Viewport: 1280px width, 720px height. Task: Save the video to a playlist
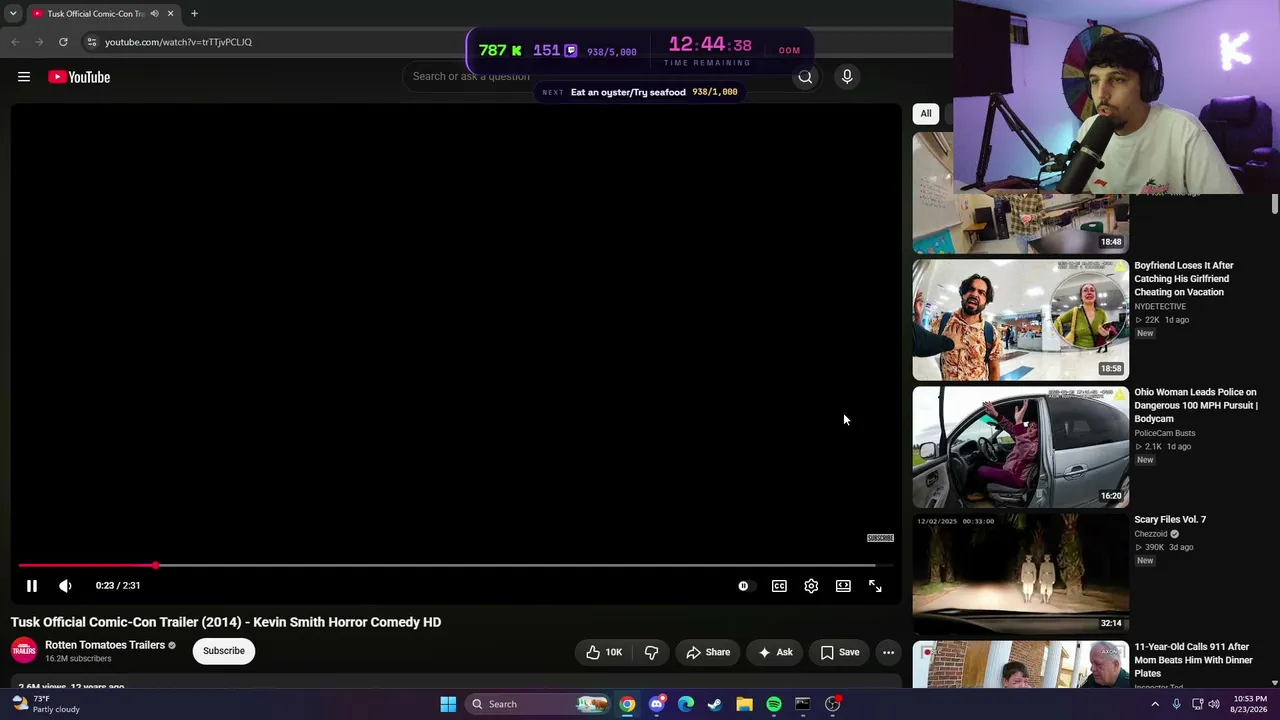tap(840, 652)
